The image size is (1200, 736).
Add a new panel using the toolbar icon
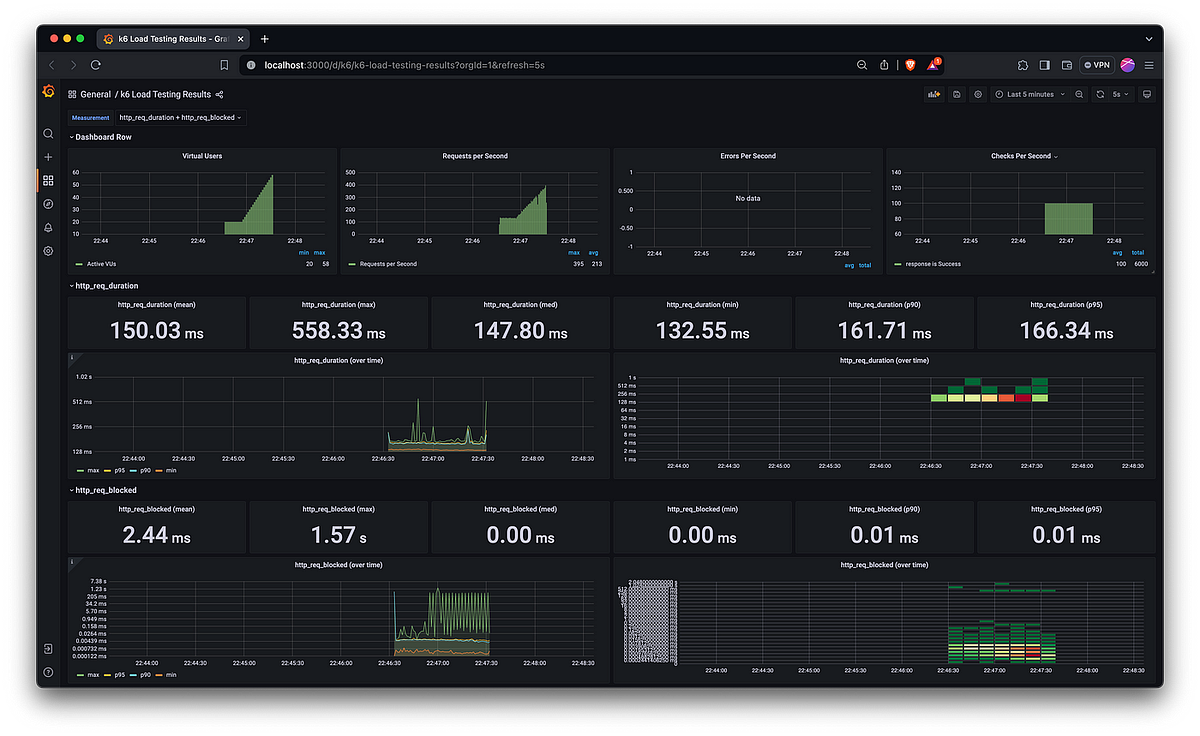click(932, 93)
